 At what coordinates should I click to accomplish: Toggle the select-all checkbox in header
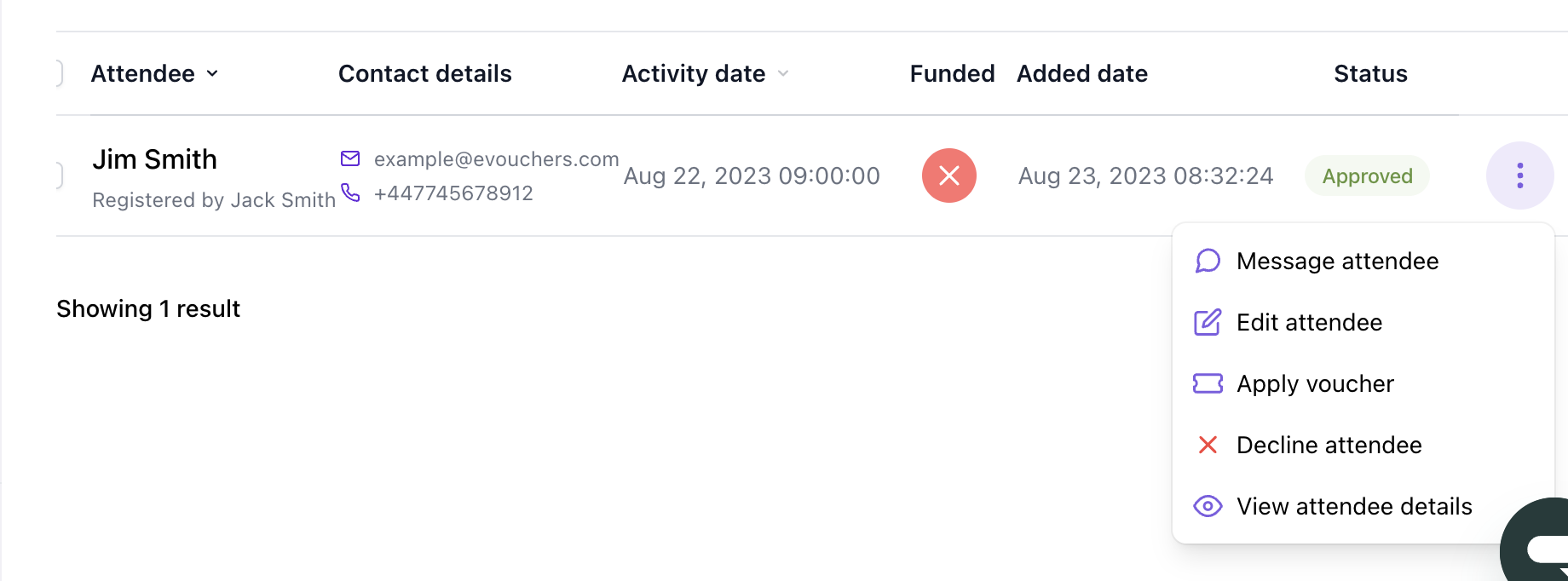point(58,73)
